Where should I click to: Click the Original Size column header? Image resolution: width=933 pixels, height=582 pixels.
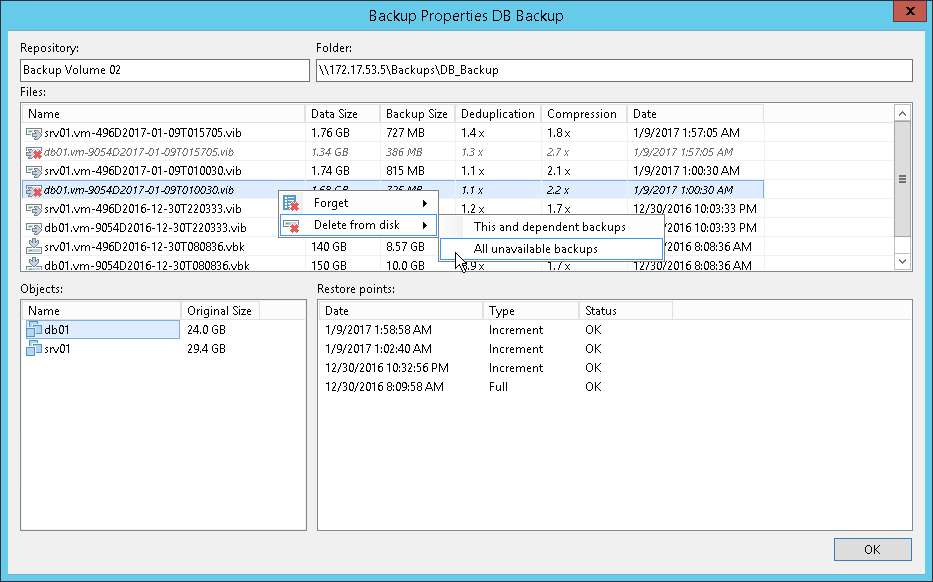click(220, 311)
